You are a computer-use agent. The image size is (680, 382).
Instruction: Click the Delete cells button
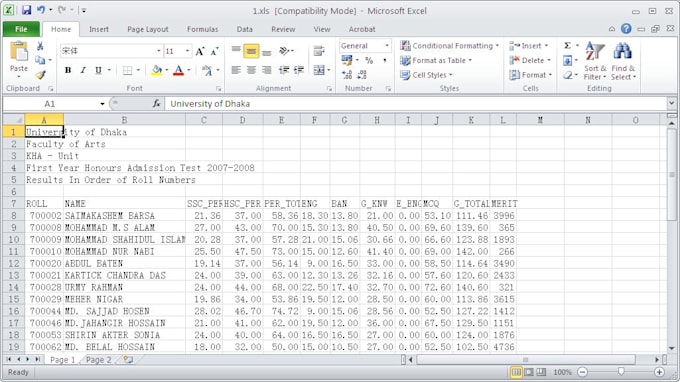pyautogui.click(x=530, y=60)
